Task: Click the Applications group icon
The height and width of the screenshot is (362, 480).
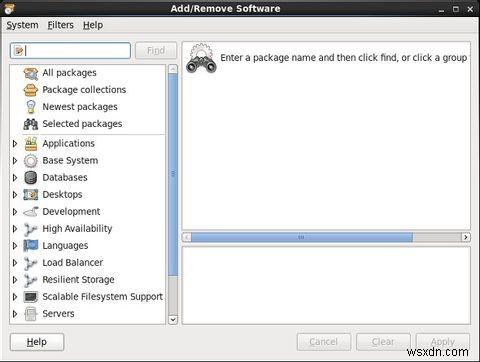Action: click(31, 144)
